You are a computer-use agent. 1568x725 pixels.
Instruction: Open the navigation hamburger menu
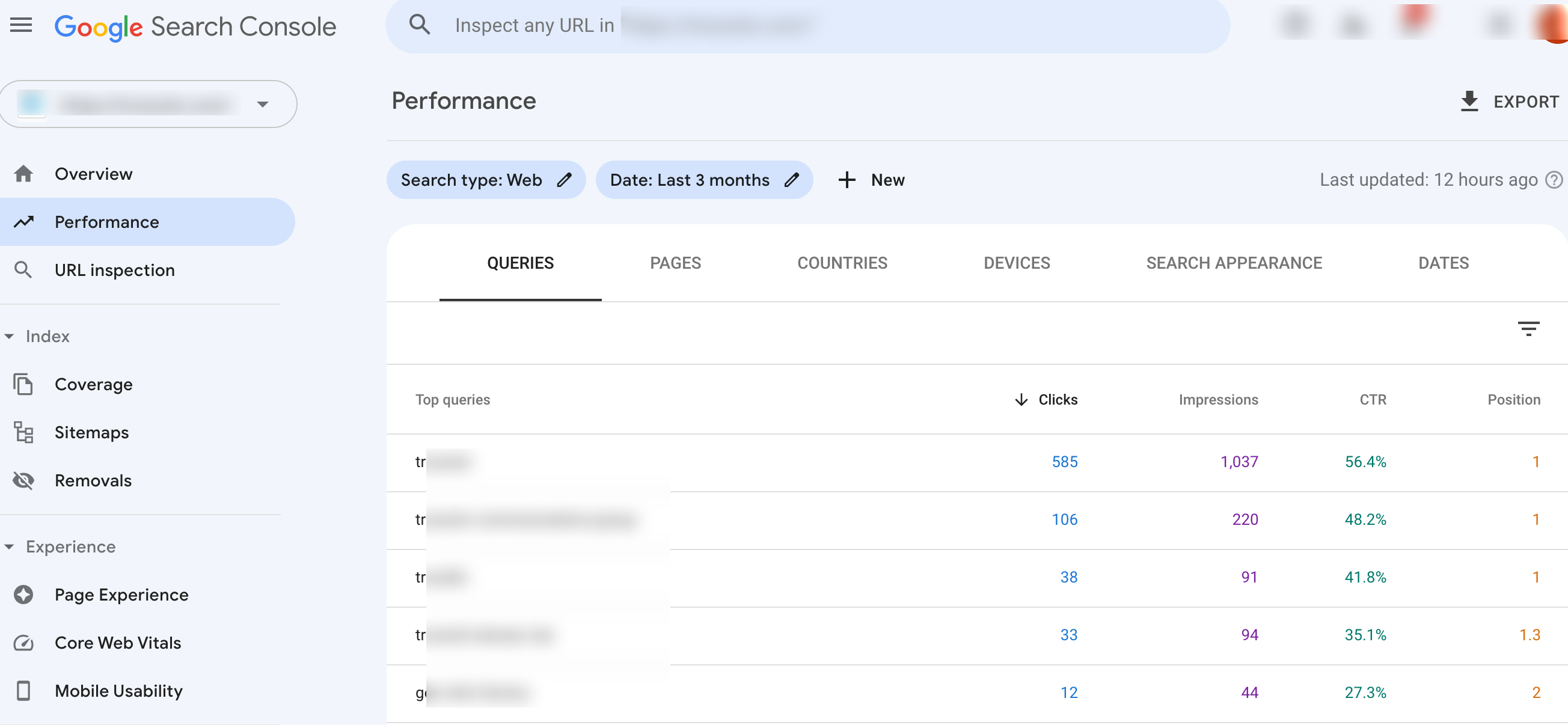click(x=20, y=25)
